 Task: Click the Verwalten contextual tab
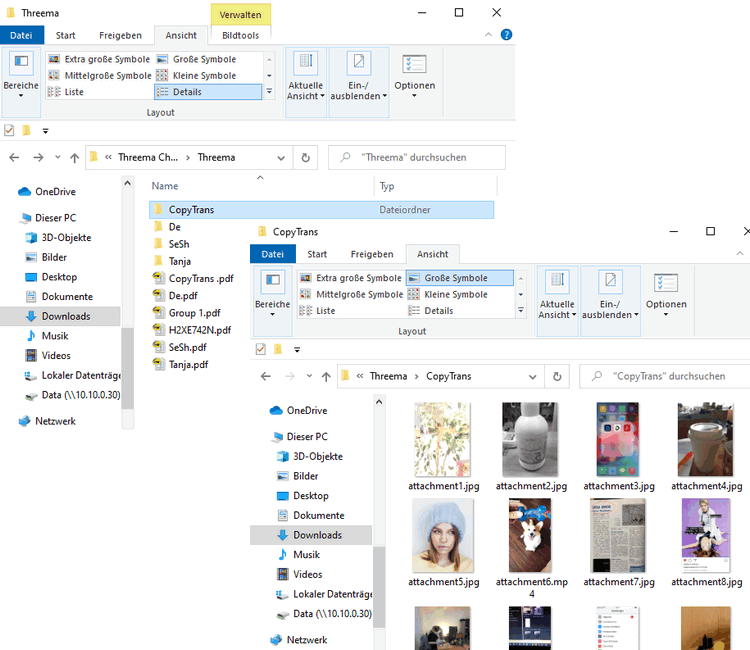(x=240, y=14)
